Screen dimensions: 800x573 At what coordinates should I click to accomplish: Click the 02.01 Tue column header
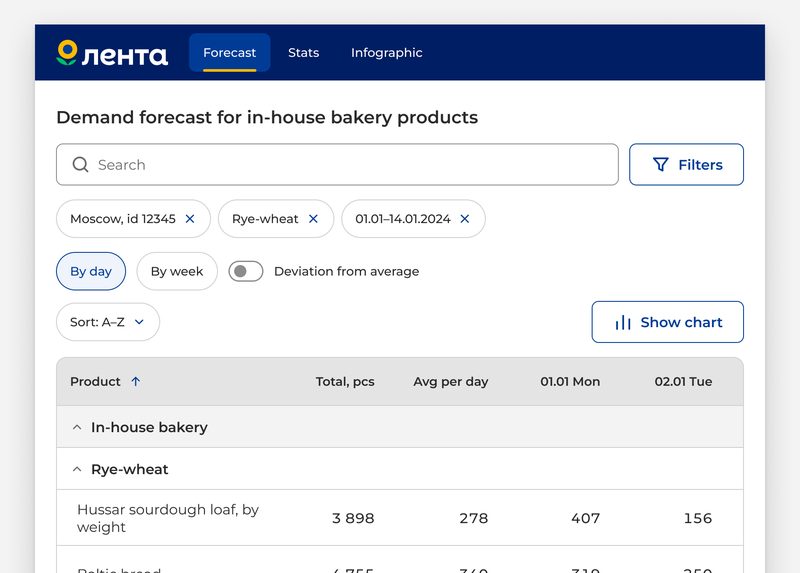pos(683,381)
